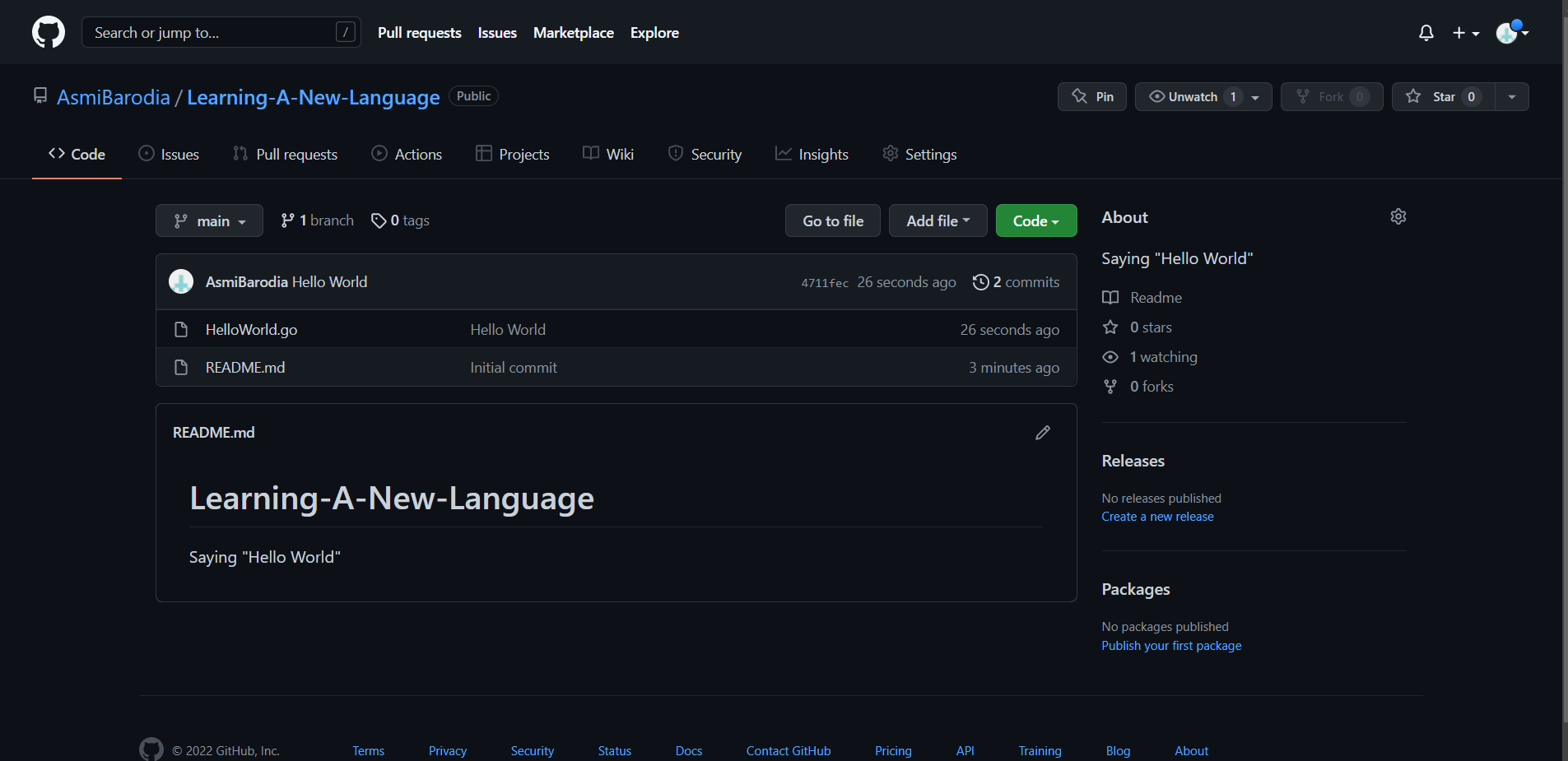Open the Security repository tab
This screenshot has width=1568, height=761.
pyautogui.click(x=705, y=155)
